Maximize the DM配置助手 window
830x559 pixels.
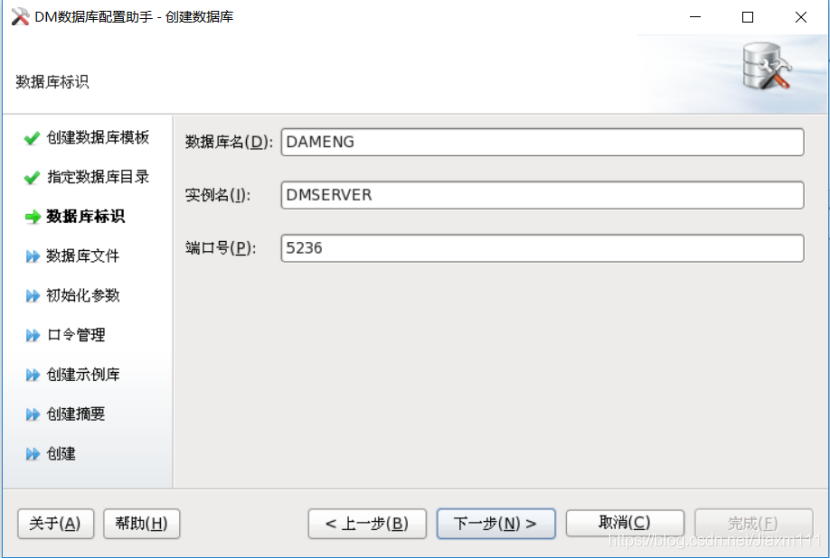(x=747, y=17)
